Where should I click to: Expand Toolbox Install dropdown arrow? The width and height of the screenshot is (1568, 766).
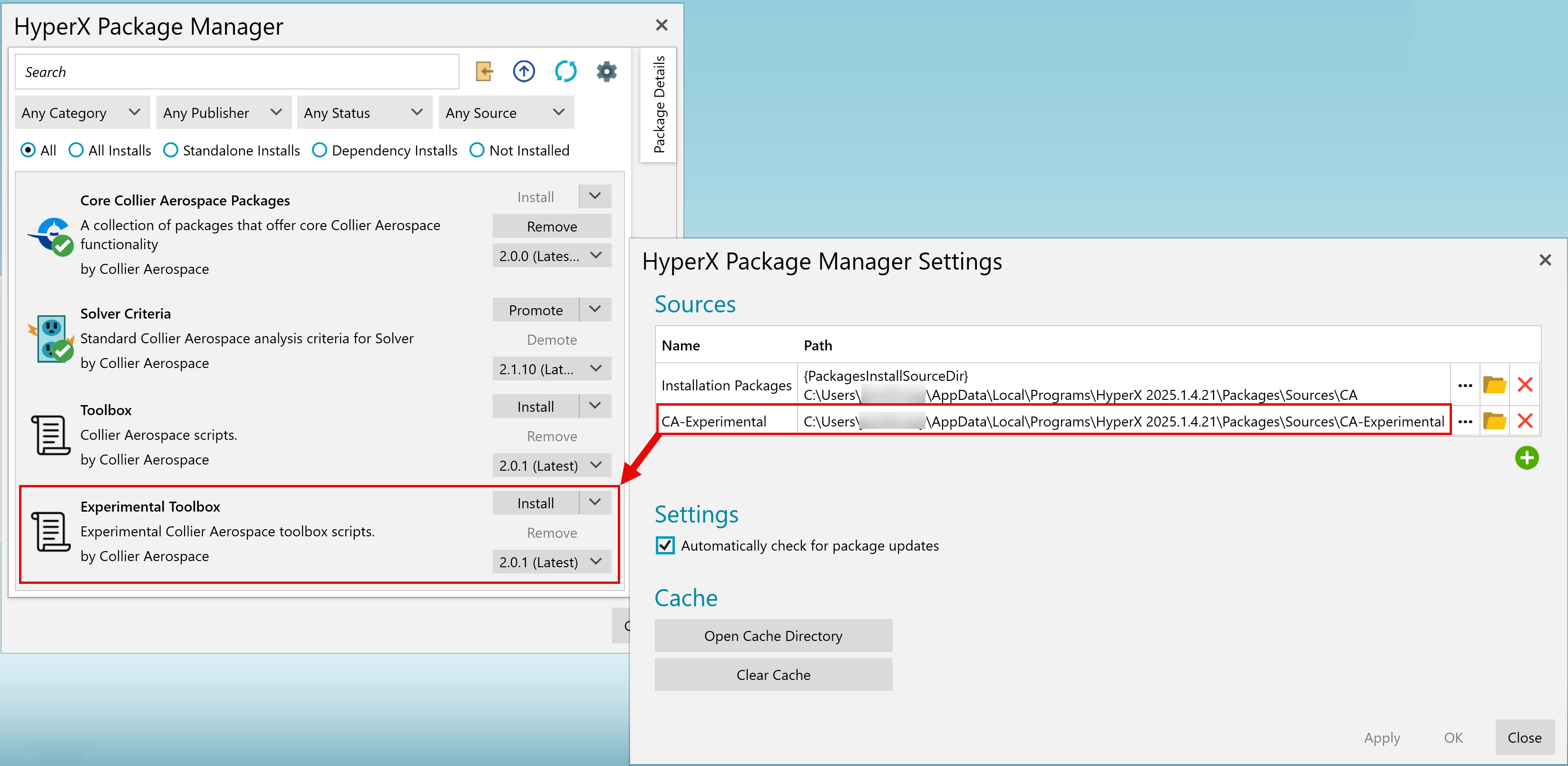[x=595, y=407]
